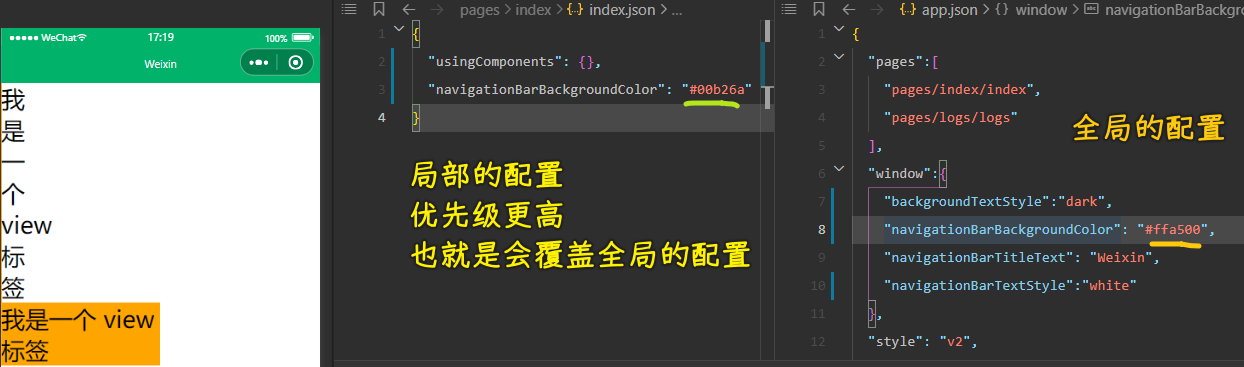Go forward with the arrow in index.json editor
The width and height of the screenshot is (1244, 367).
(438, 10)
